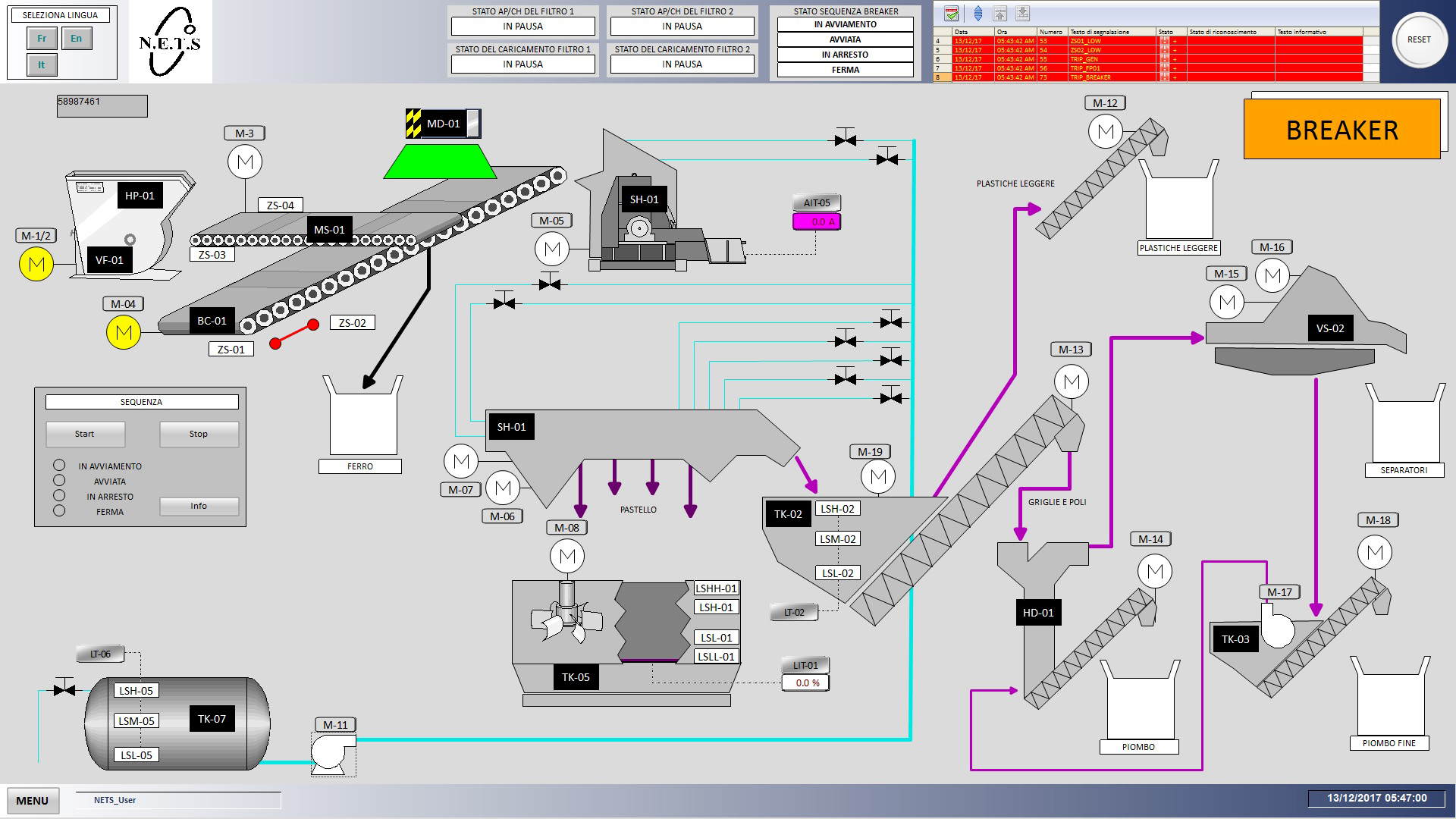
Task: Click valve below motor M-05
Action: point(550,282)
